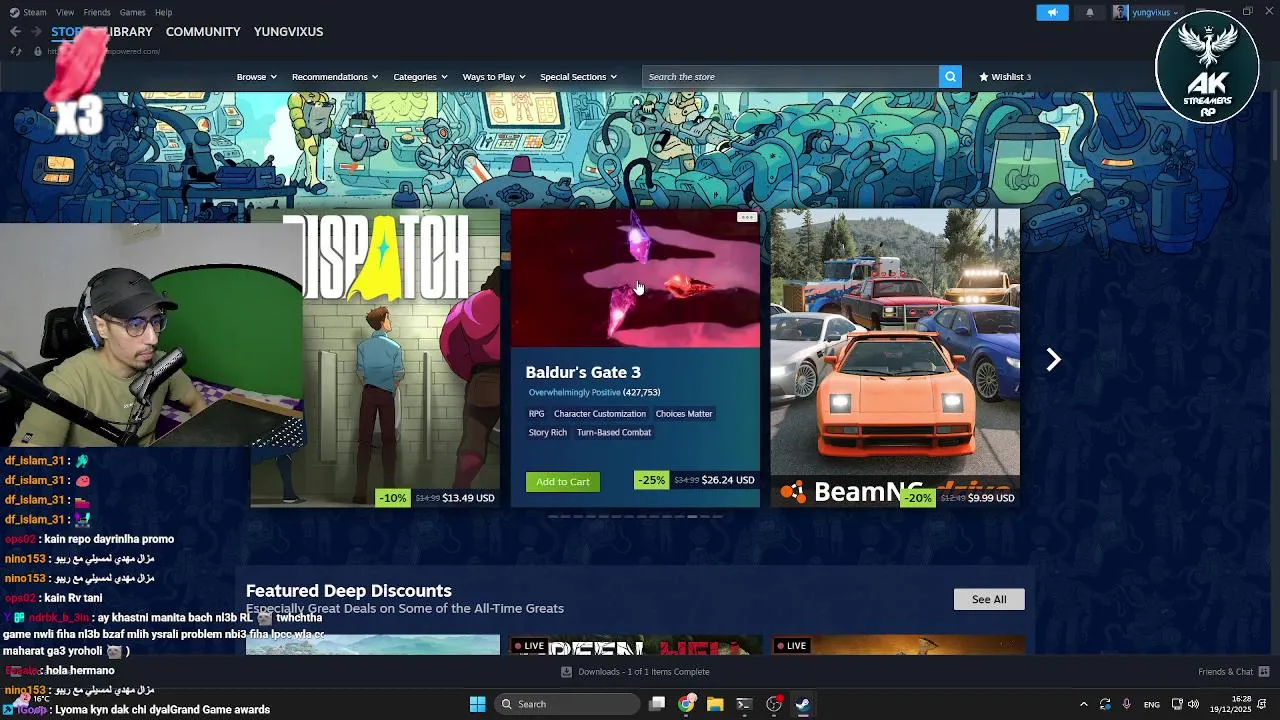Go forward with the right arrow
The image size is (1280, 720).
[x=36, y=32]
